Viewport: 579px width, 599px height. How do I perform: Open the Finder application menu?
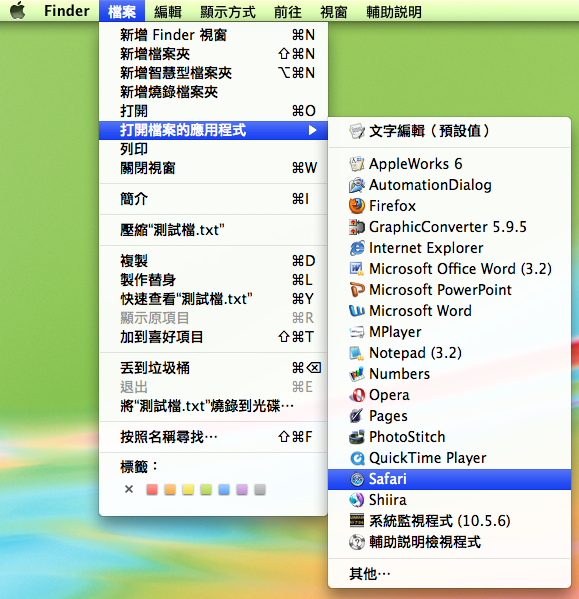click(x=67, y=11)
